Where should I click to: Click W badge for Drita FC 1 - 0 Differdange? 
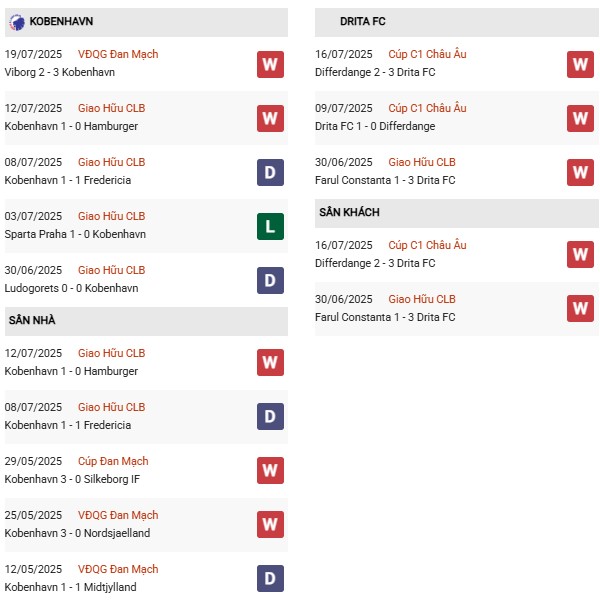(580, 118)
